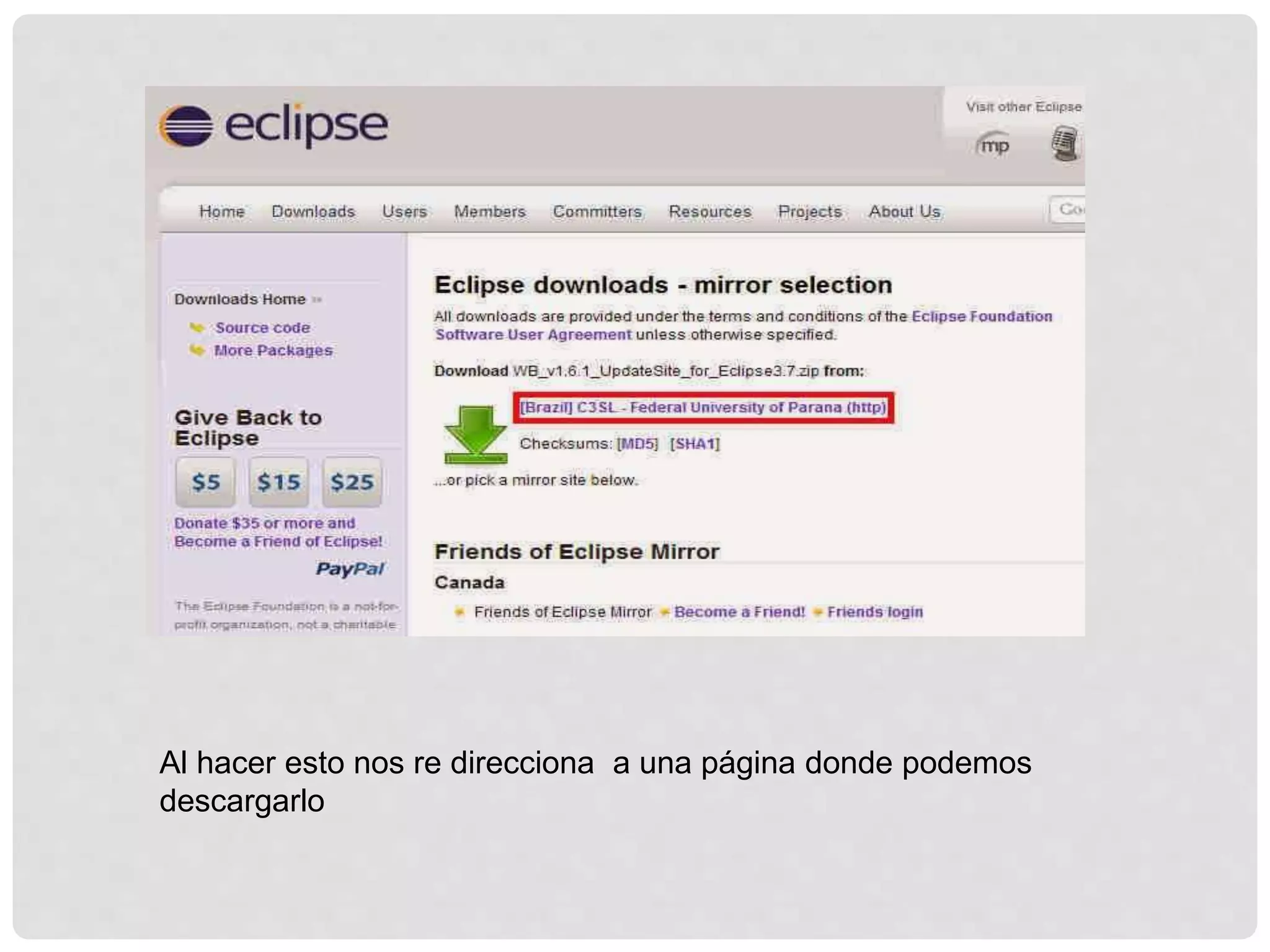
Task: Select the Committers menu item
Action: 597,211
